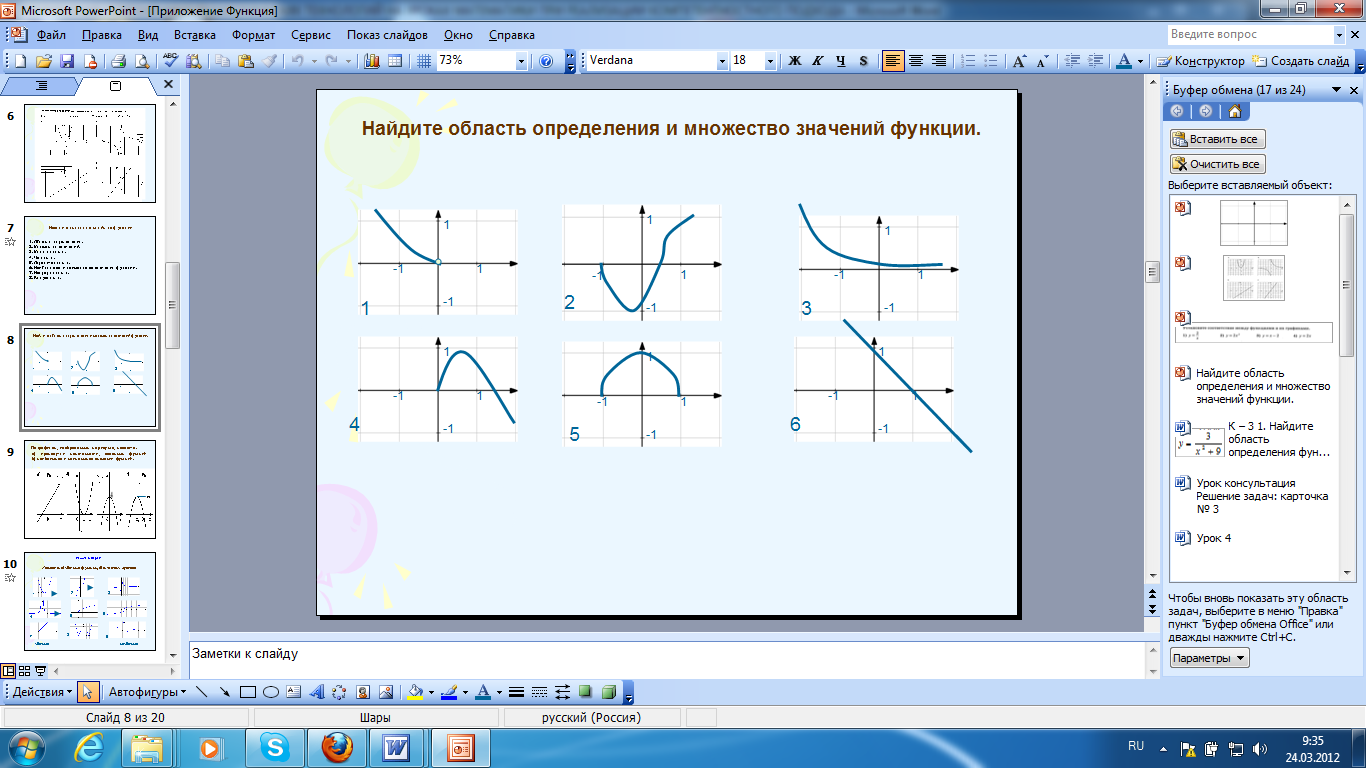The width and height of the screenshot is (1366, 768).
Task: Open the Действия dropdown
Action: point(41,692)
